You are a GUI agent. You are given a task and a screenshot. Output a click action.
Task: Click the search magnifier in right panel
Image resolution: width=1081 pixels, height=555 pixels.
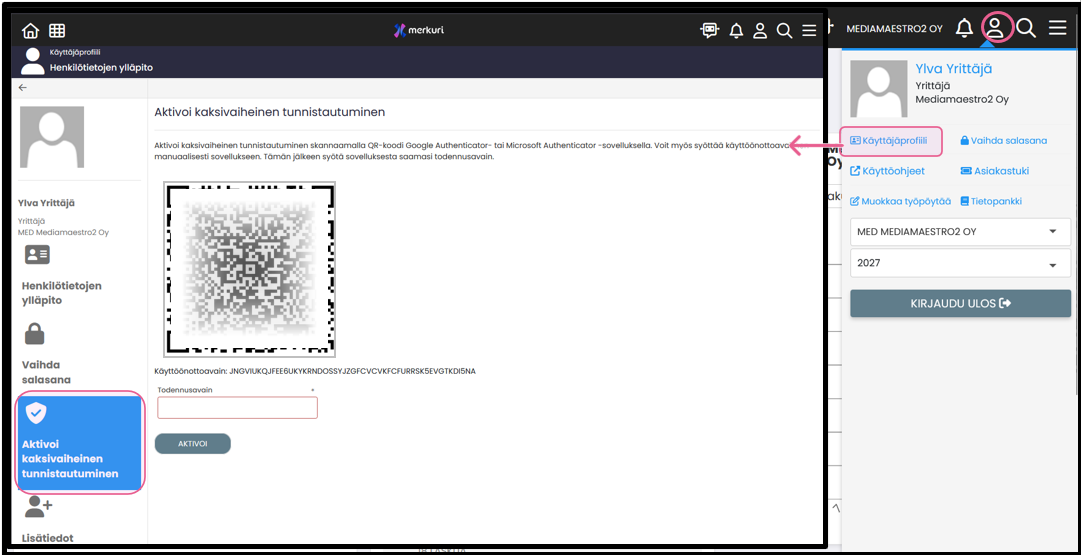1026,28
